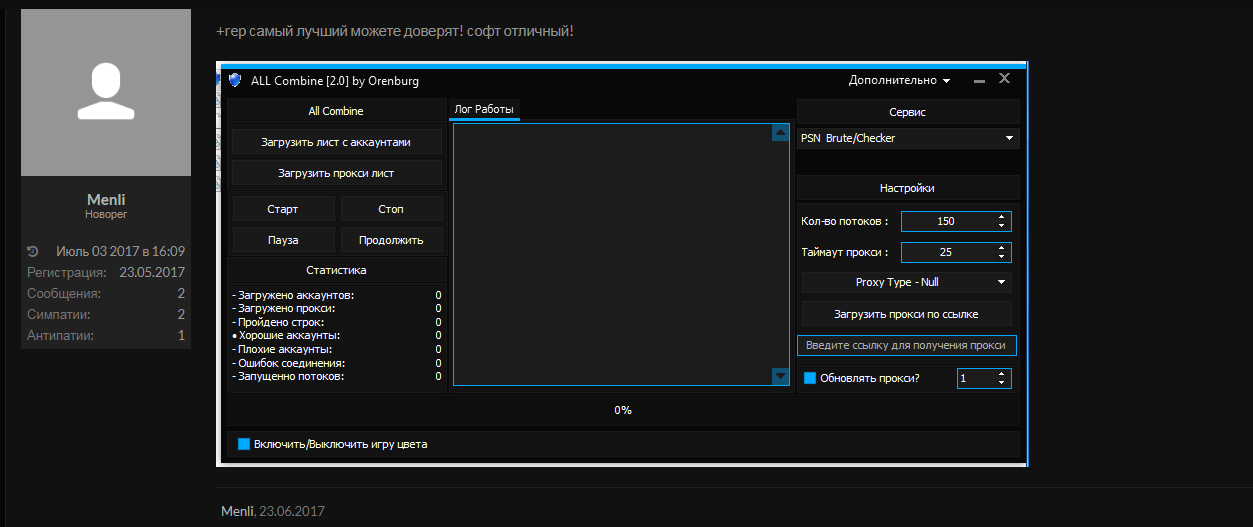Screen dimensions: 1253x527
Task: Click the Сообщения count in user info
Action: pyautogui.click(x=181, y=293)
